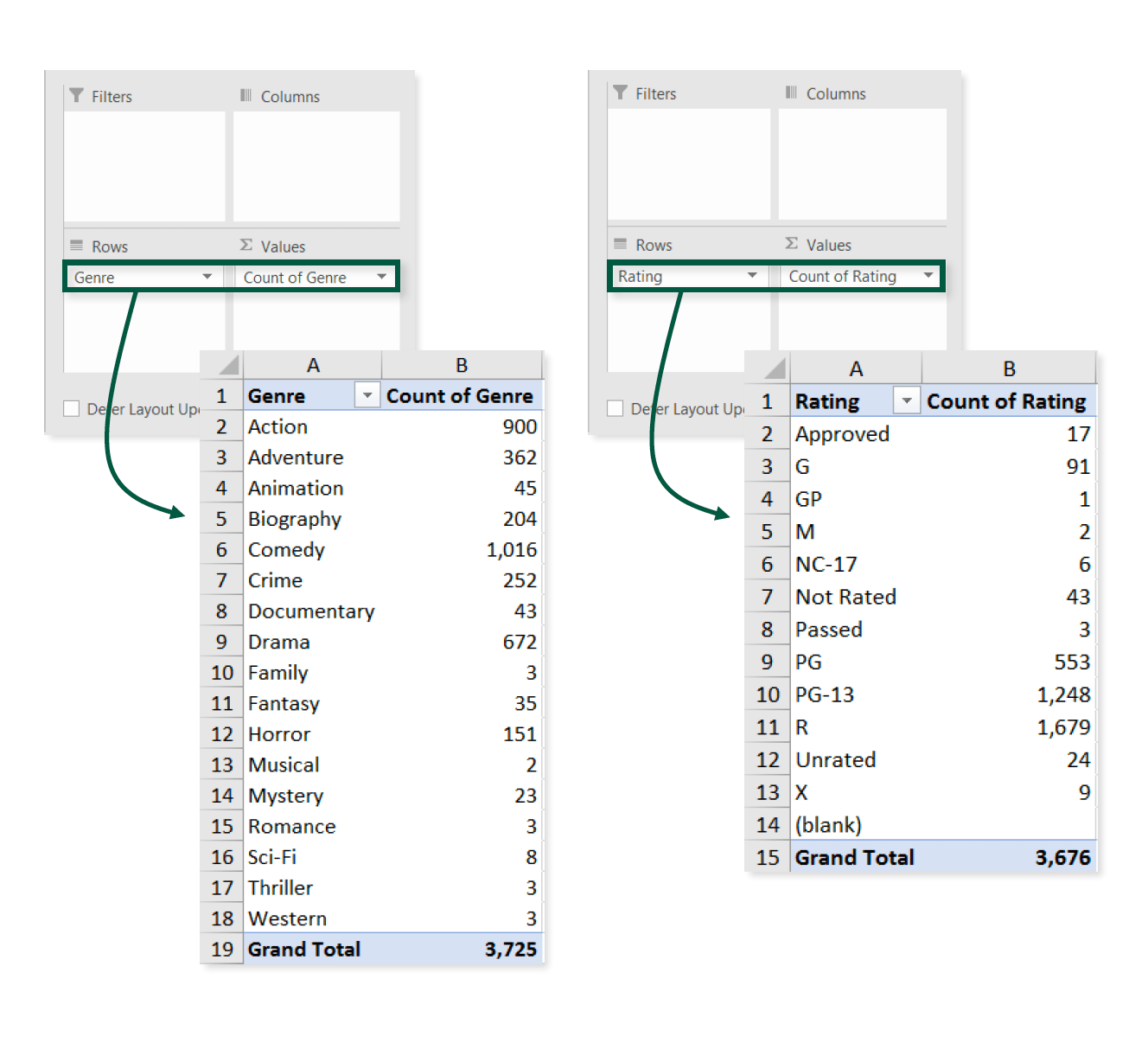Enable Defer Layout Update in the left pane
Image resolution: width=1148 pixels, height=1043 pixels.
[x=72, y=408]
